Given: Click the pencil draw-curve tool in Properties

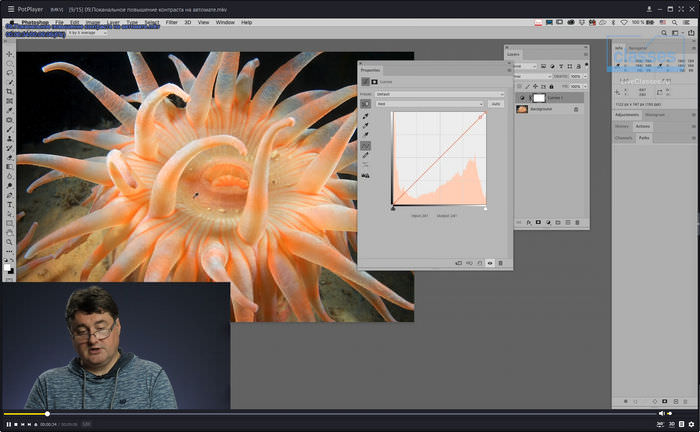Looking at the screenshot, I should [366, 156].
